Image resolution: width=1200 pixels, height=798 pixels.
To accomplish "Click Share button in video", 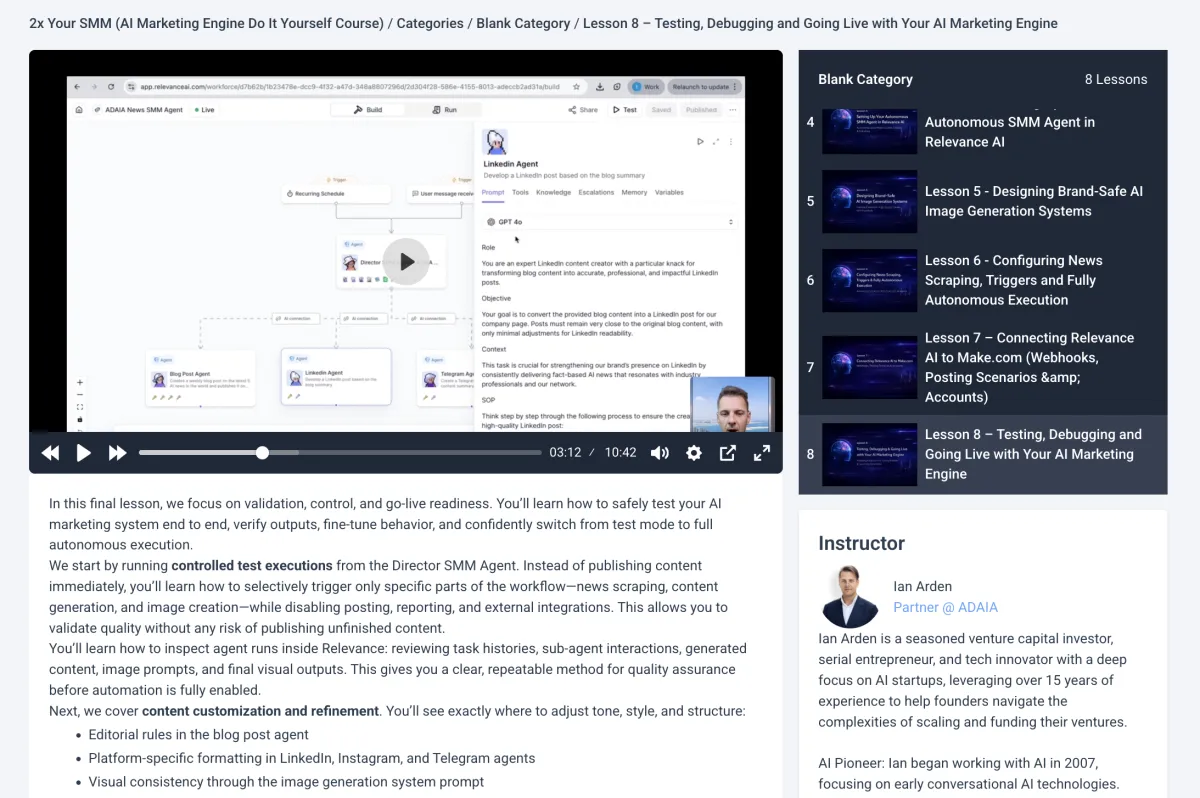I will pyautogui.click(x=583, y=110).
